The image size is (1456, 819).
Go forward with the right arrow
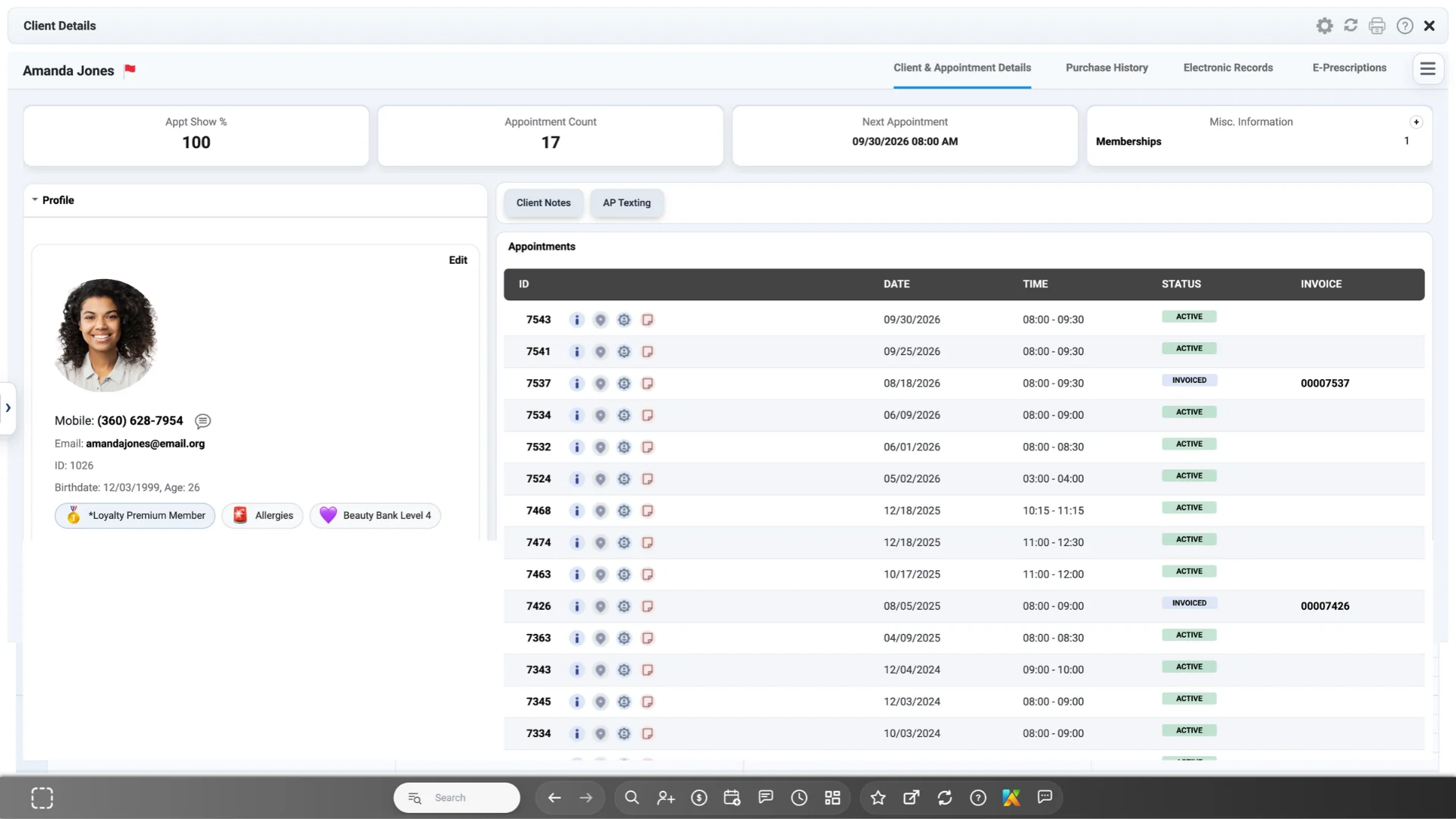pos(586,798)
